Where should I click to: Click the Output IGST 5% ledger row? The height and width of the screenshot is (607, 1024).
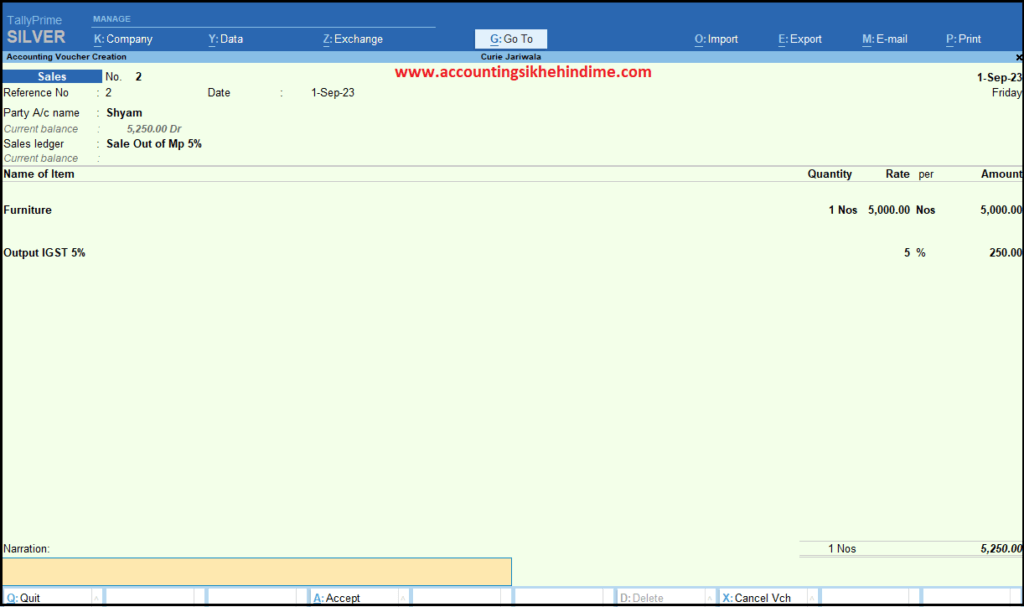(44, 253)
